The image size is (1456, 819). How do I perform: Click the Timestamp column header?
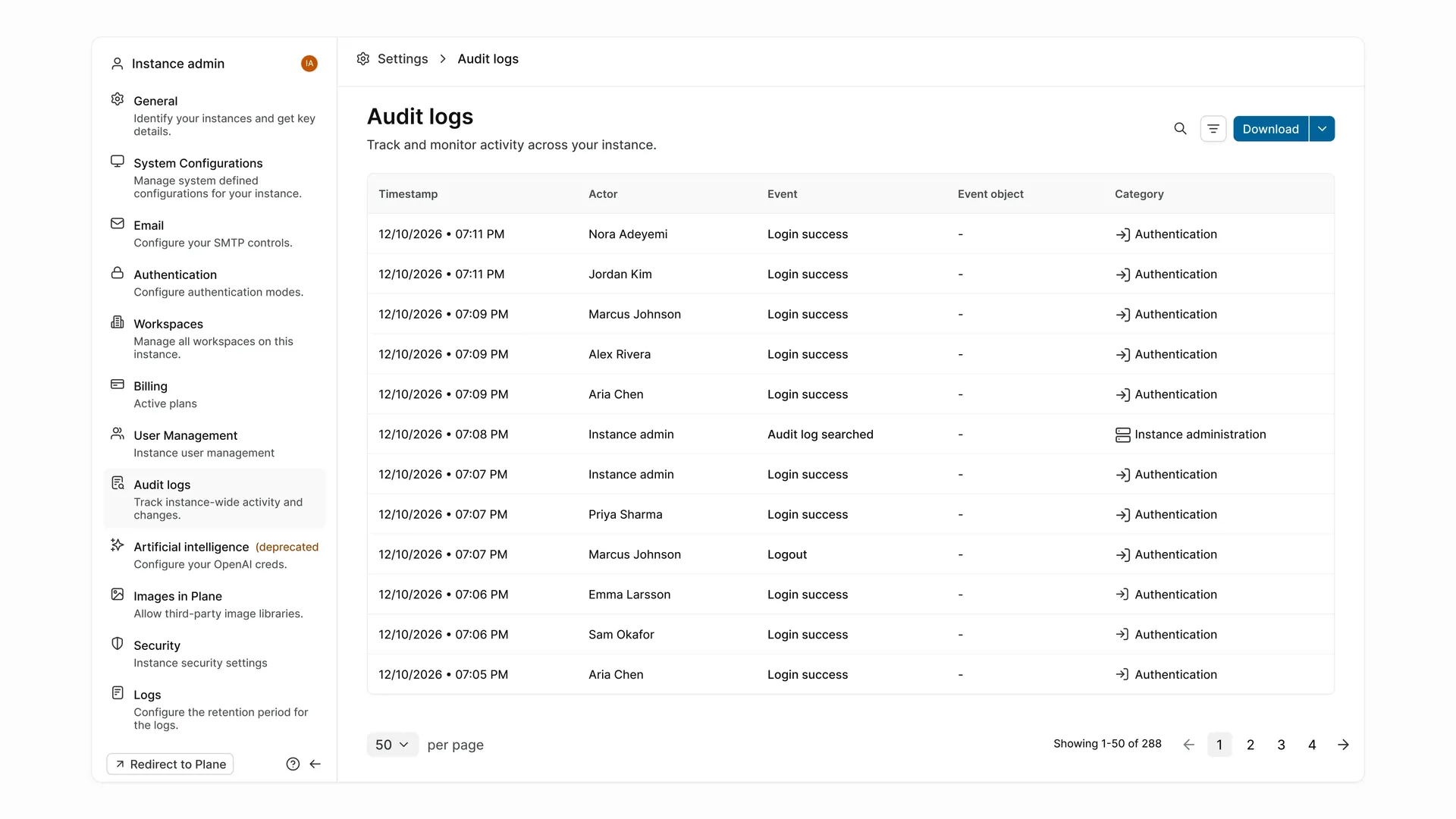(x=408, y=194)
